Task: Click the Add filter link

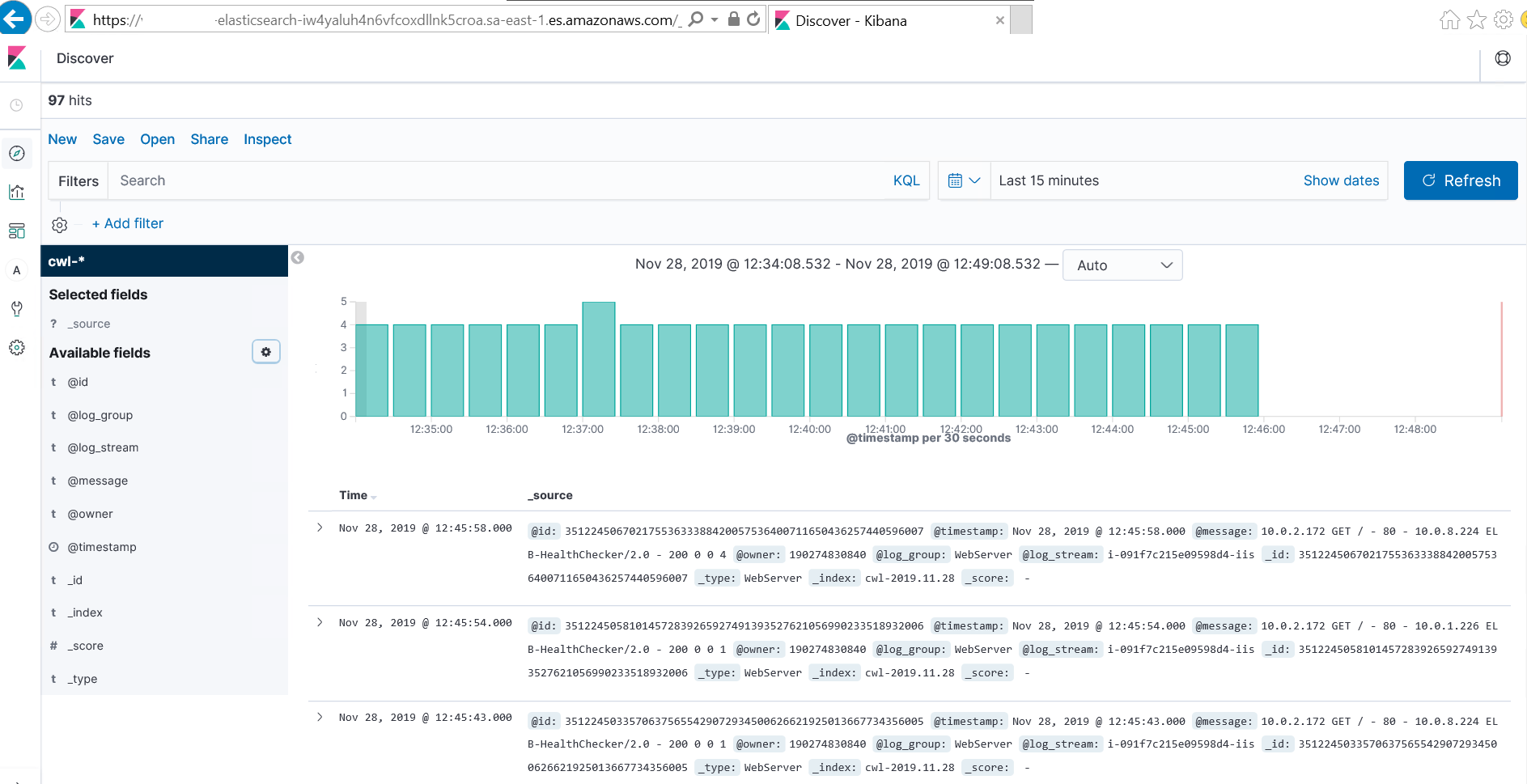Action: pos(128,224)
